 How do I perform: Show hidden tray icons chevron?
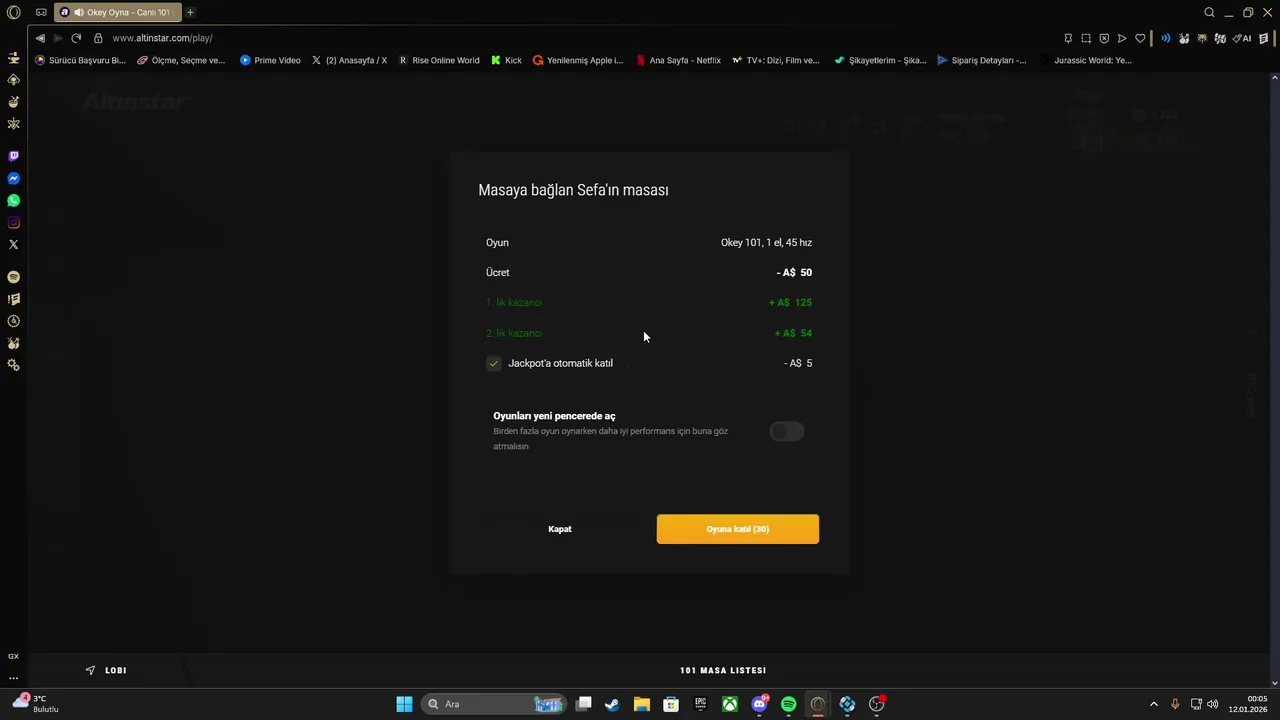point(1153,704)
